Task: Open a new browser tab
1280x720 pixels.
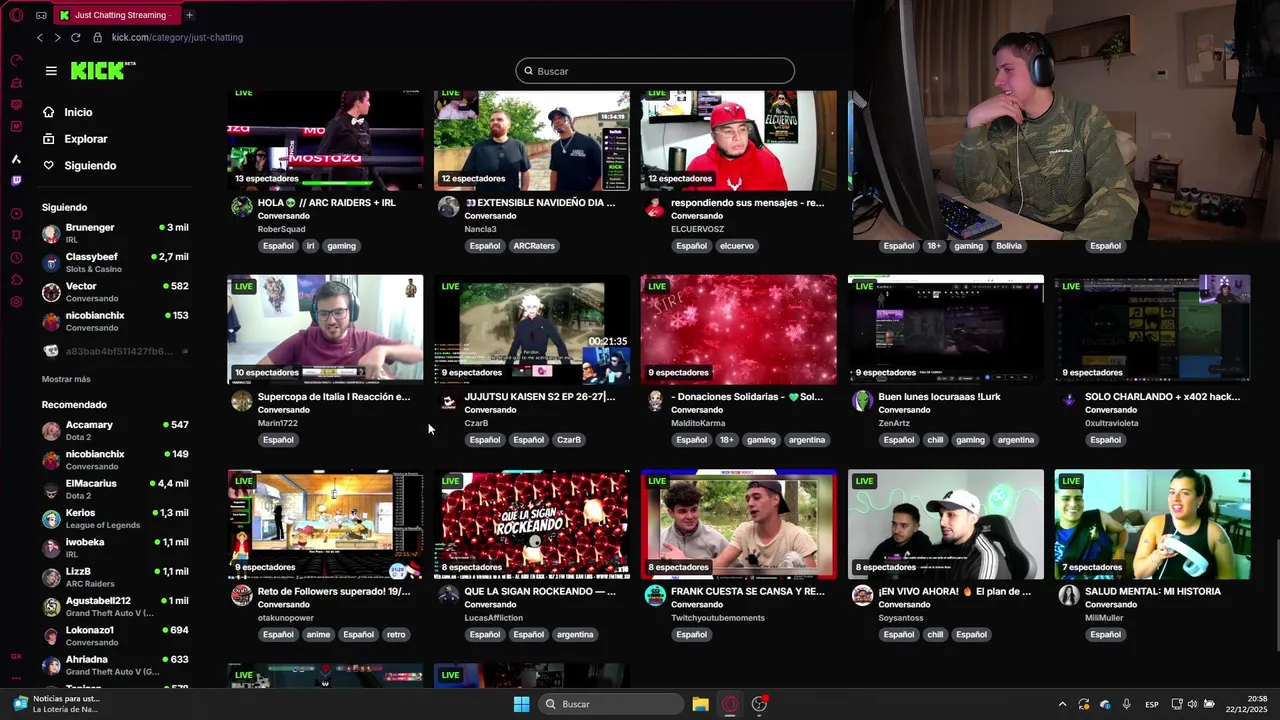Action: (189, 15)
